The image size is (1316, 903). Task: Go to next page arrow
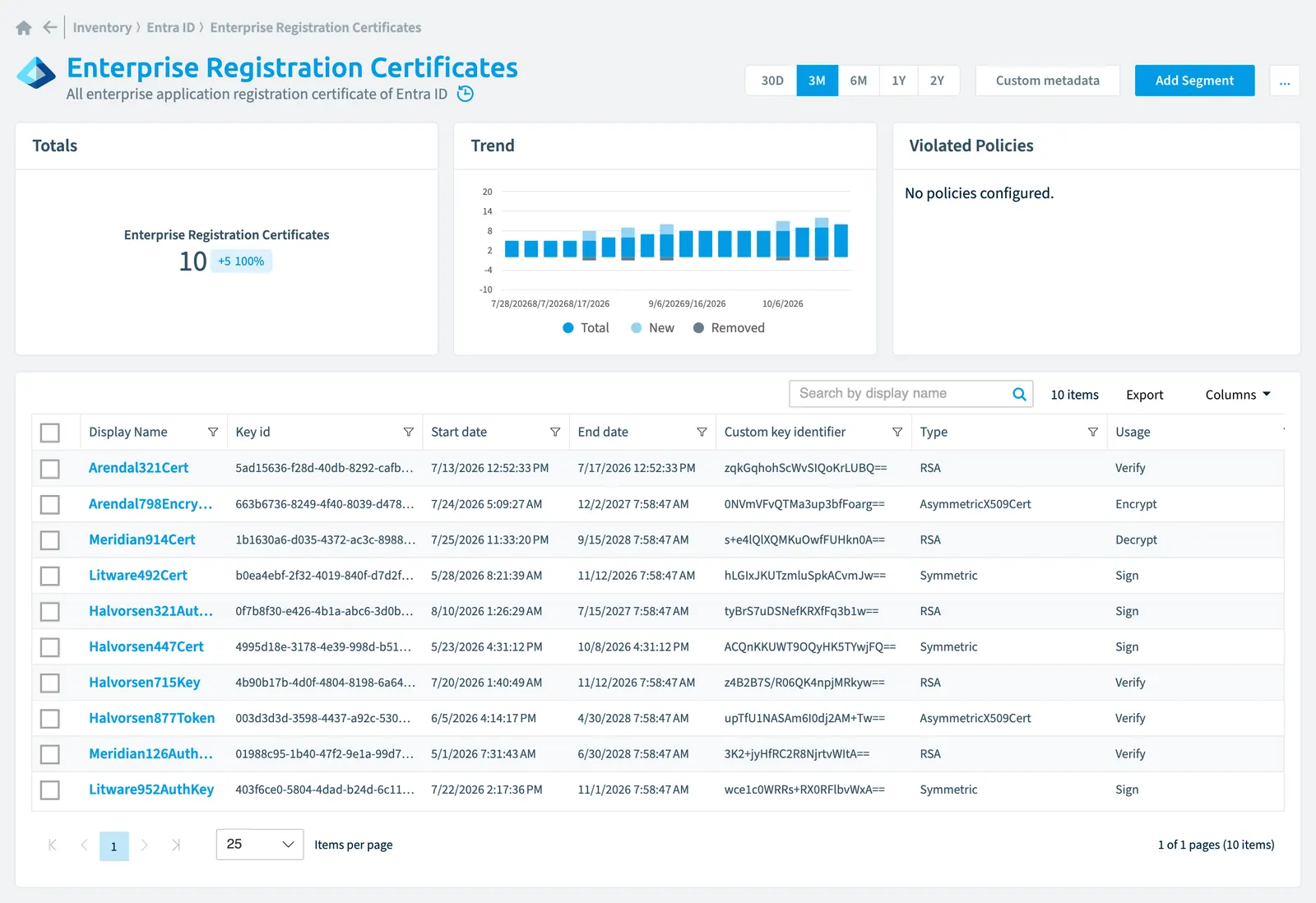[x=145, y=845]
